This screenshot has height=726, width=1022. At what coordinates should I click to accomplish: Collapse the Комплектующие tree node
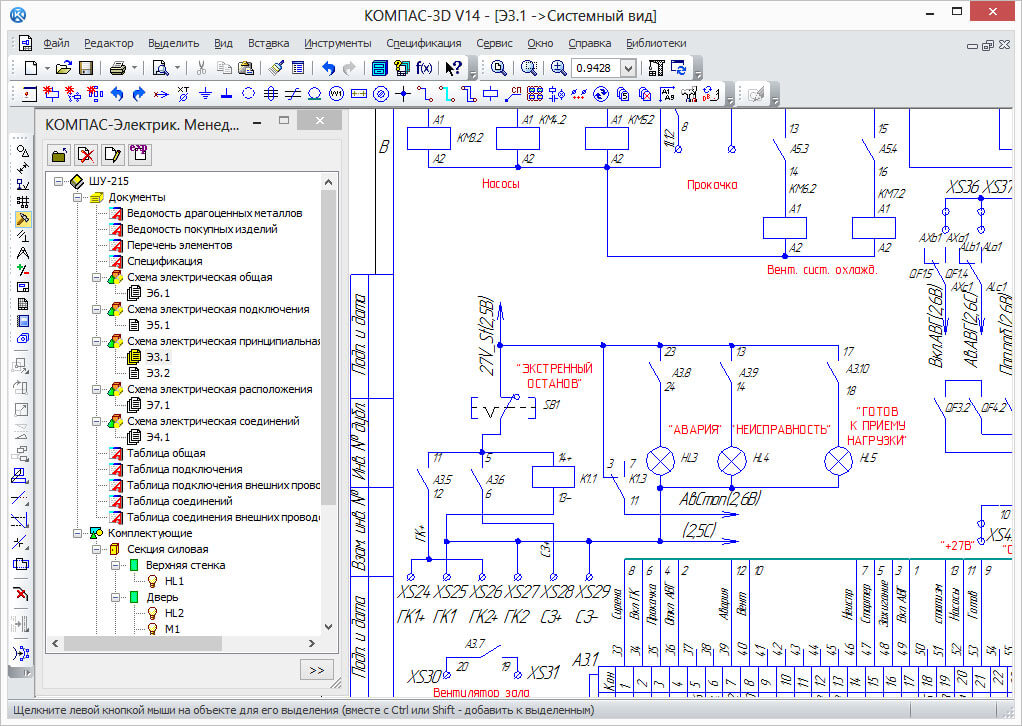[76, 533]
